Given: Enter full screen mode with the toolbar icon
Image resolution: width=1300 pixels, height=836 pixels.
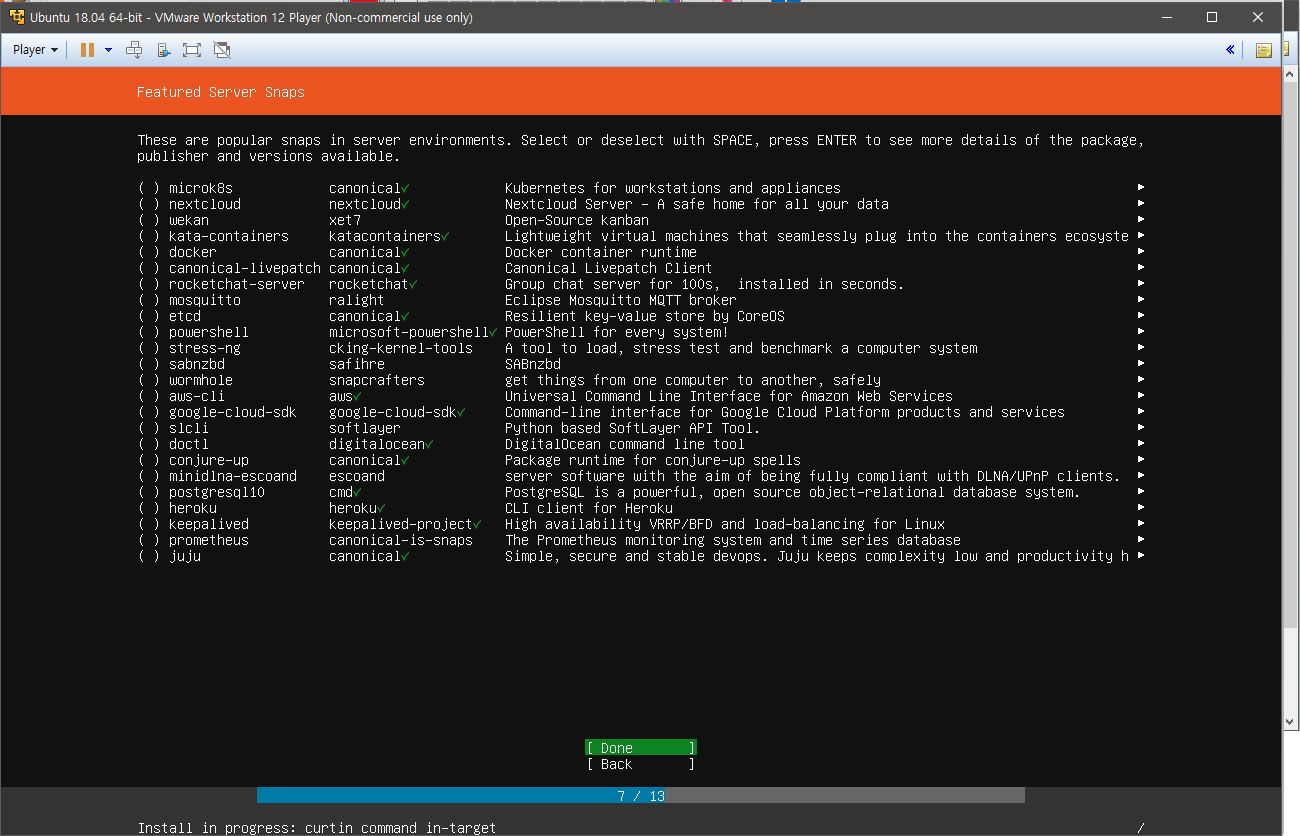Looking at the screenshot, I should [x=192, y=49].
